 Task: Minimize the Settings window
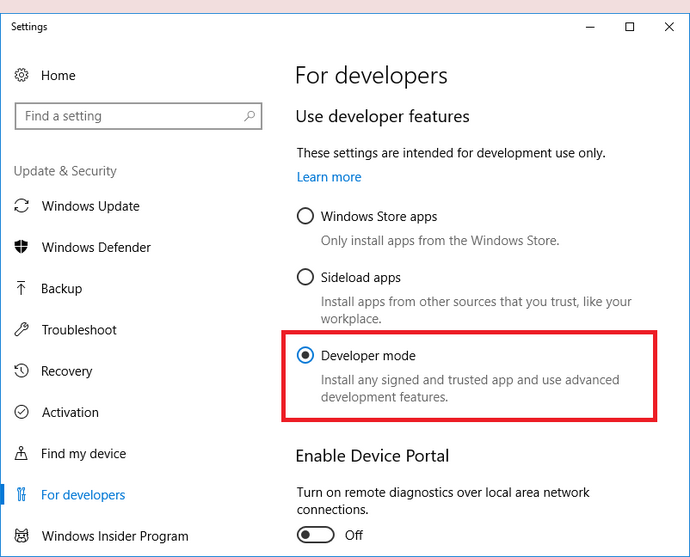tap(590, 27)
